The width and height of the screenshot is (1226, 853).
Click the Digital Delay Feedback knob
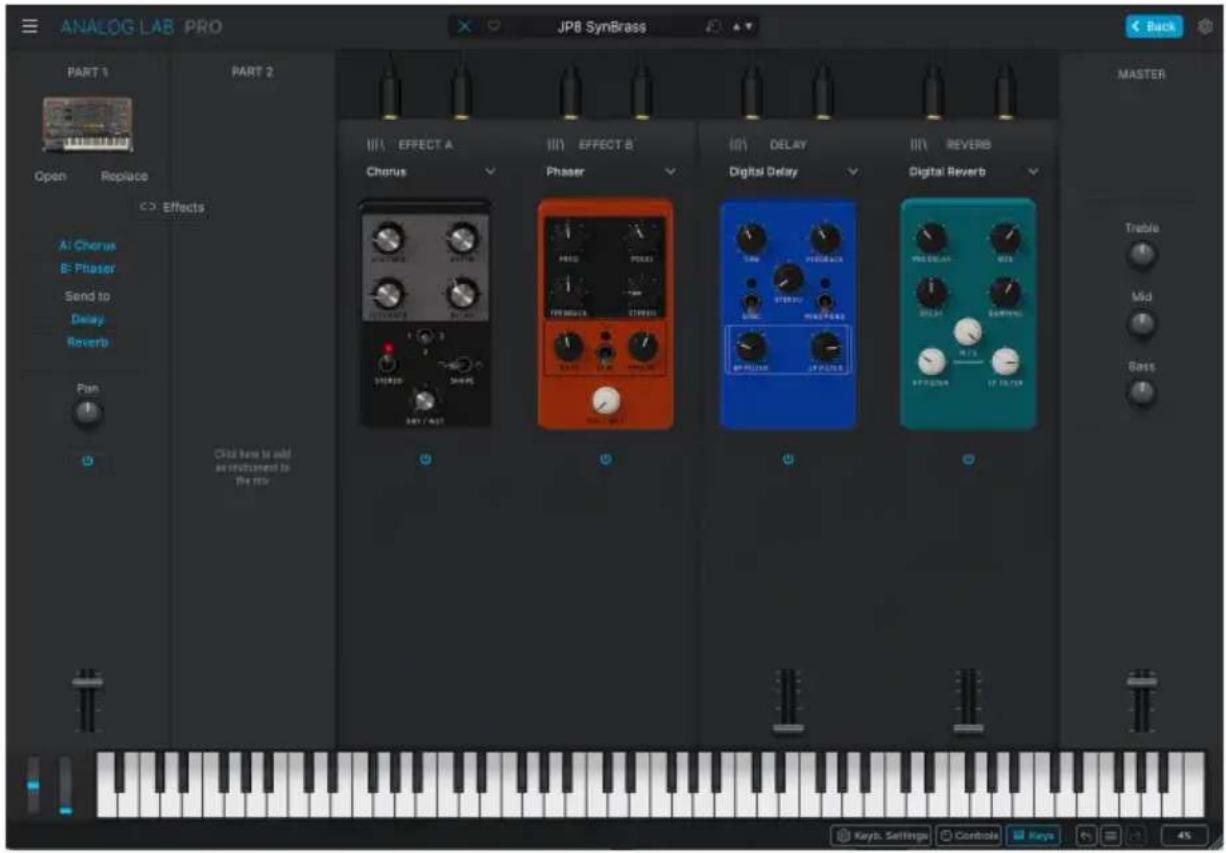(x=825, y=238)
